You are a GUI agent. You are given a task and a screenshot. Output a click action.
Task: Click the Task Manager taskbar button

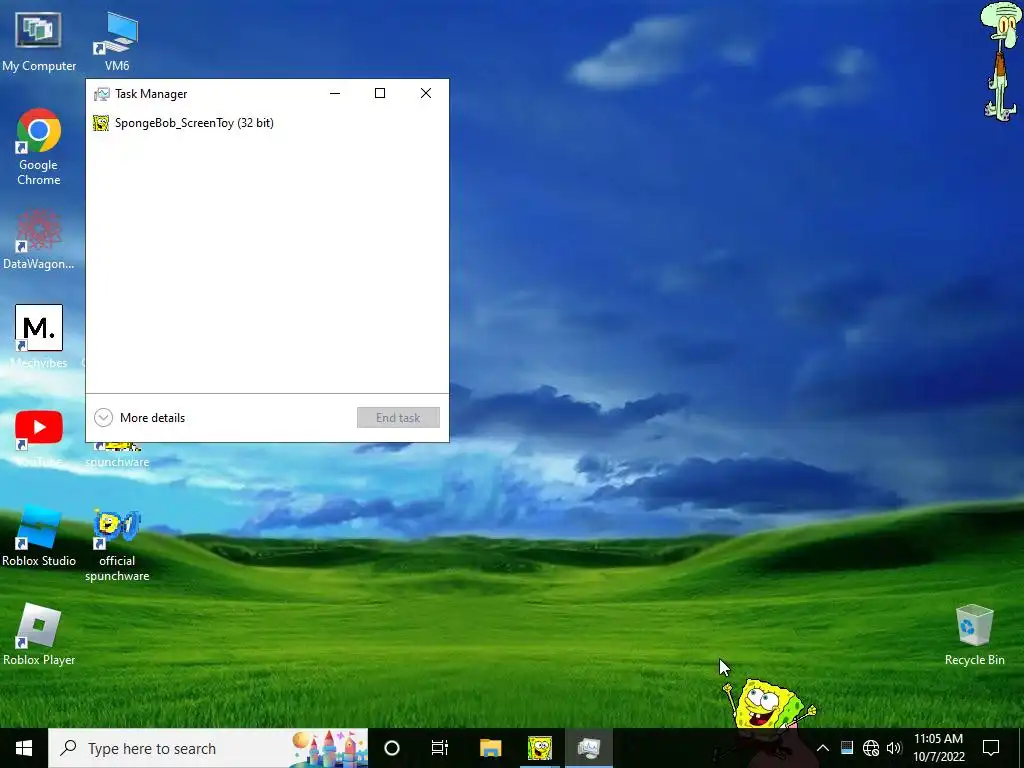click(589, 748)
